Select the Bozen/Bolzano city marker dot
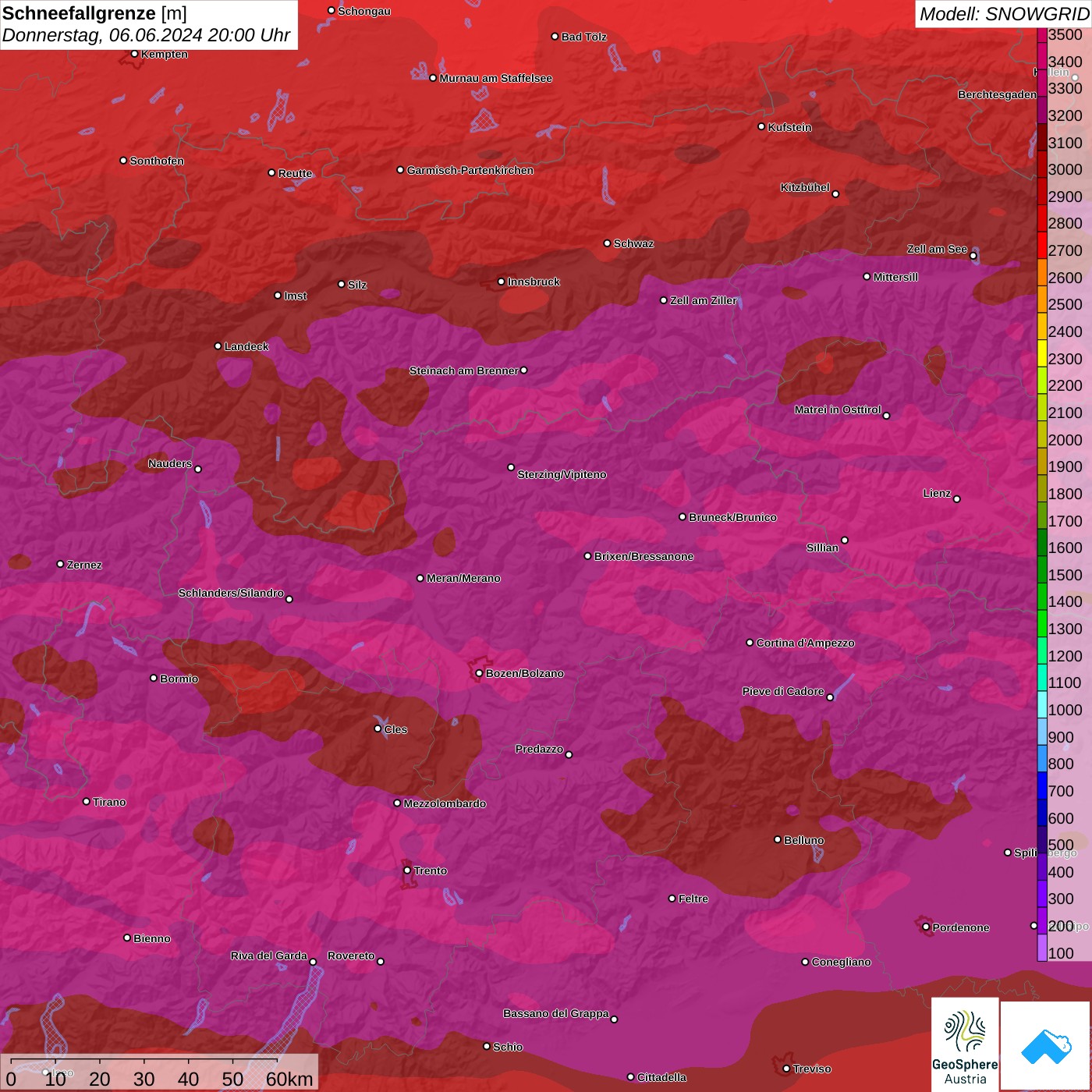Viewport: 1092px width, 1092px height. pos(479,673)
